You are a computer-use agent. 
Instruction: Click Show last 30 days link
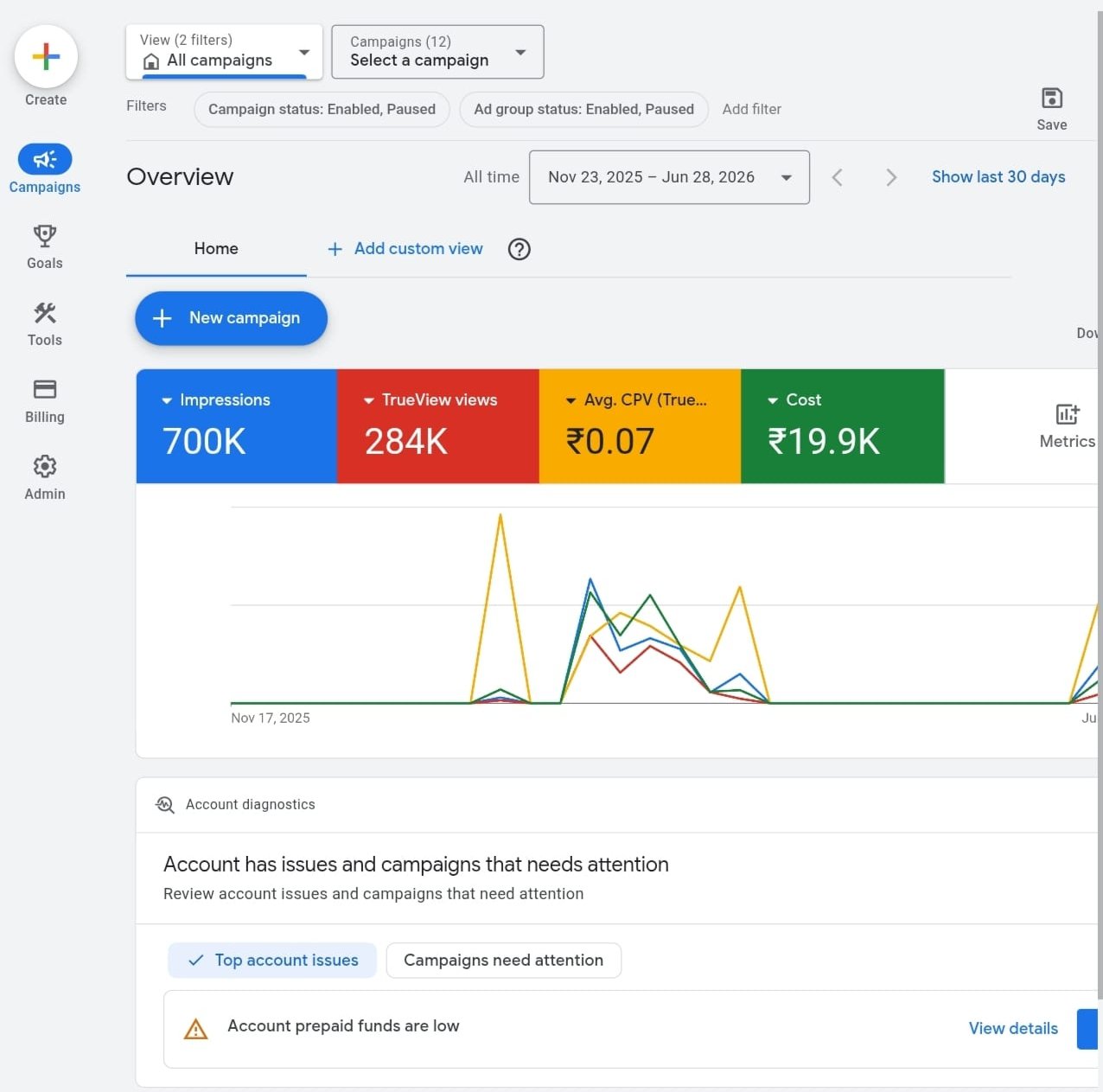click(x=998, y=177)
